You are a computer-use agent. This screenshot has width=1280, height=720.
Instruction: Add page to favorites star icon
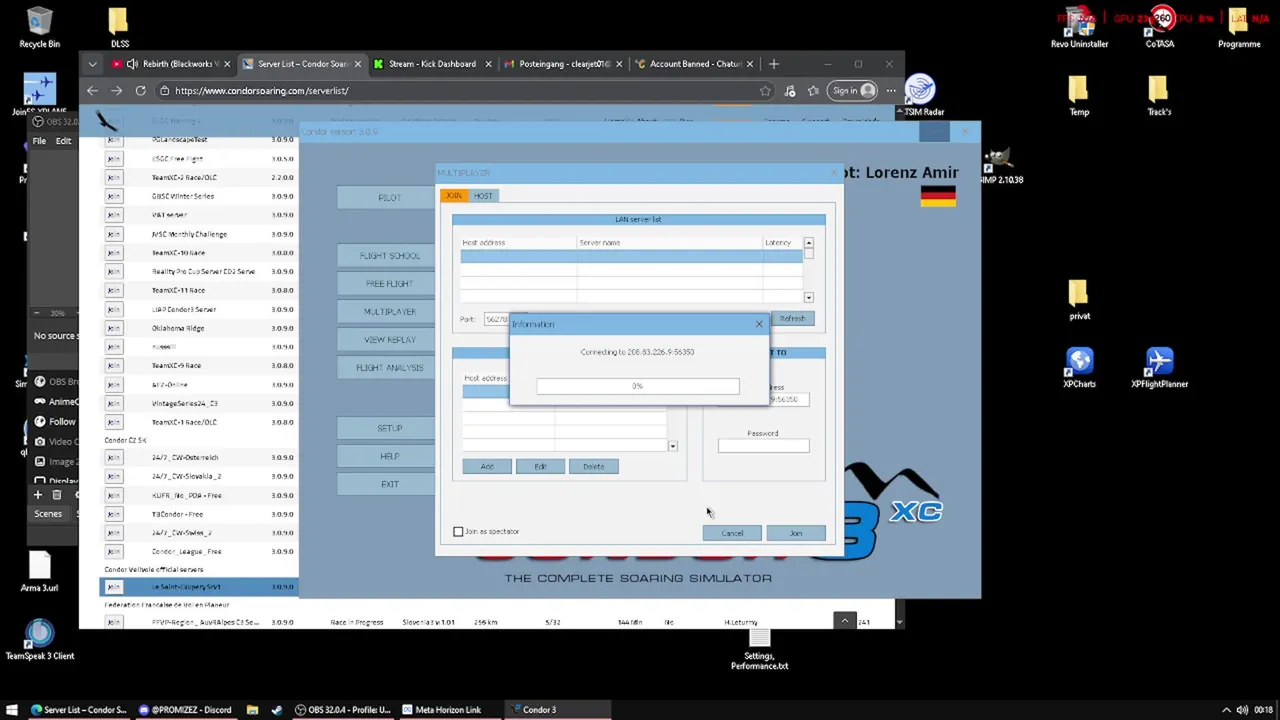[x=765, y=91]
